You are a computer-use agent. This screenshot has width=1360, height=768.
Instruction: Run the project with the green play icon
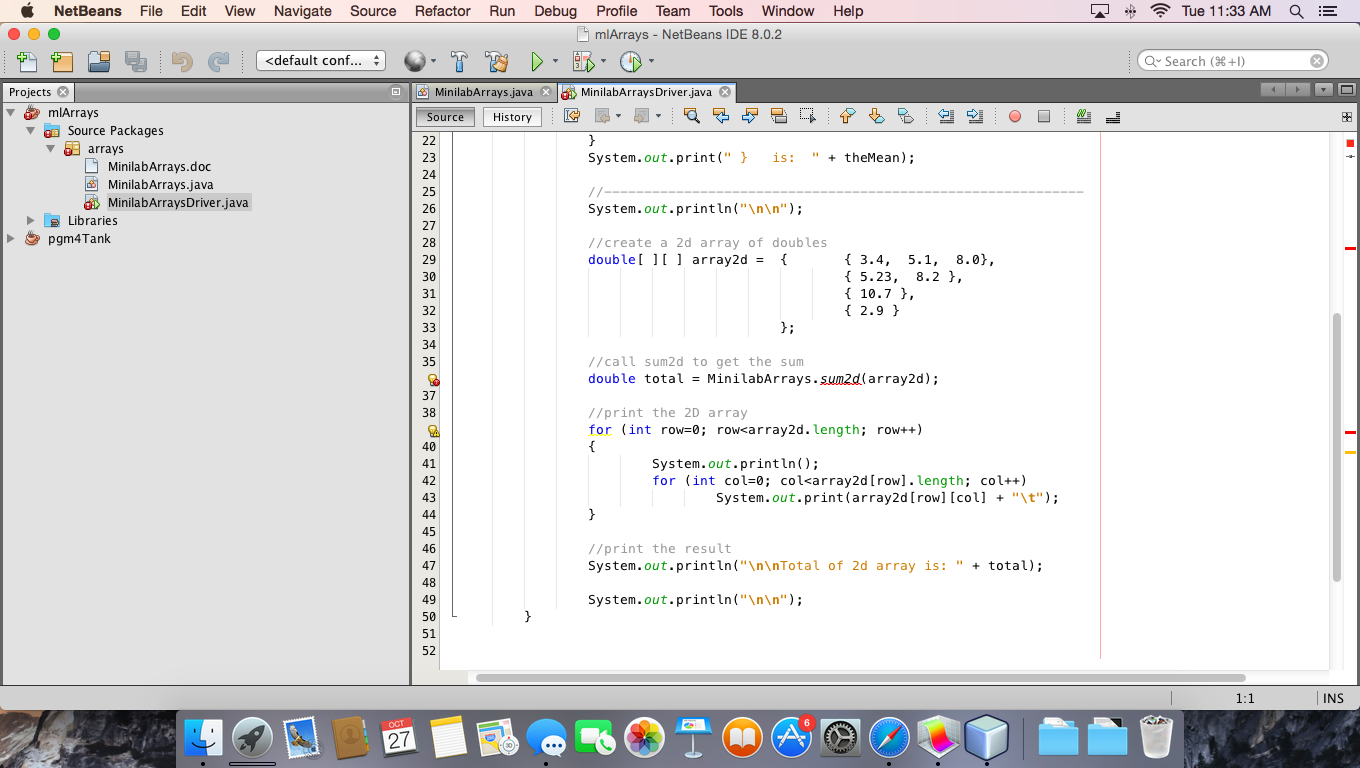point(537,62)
